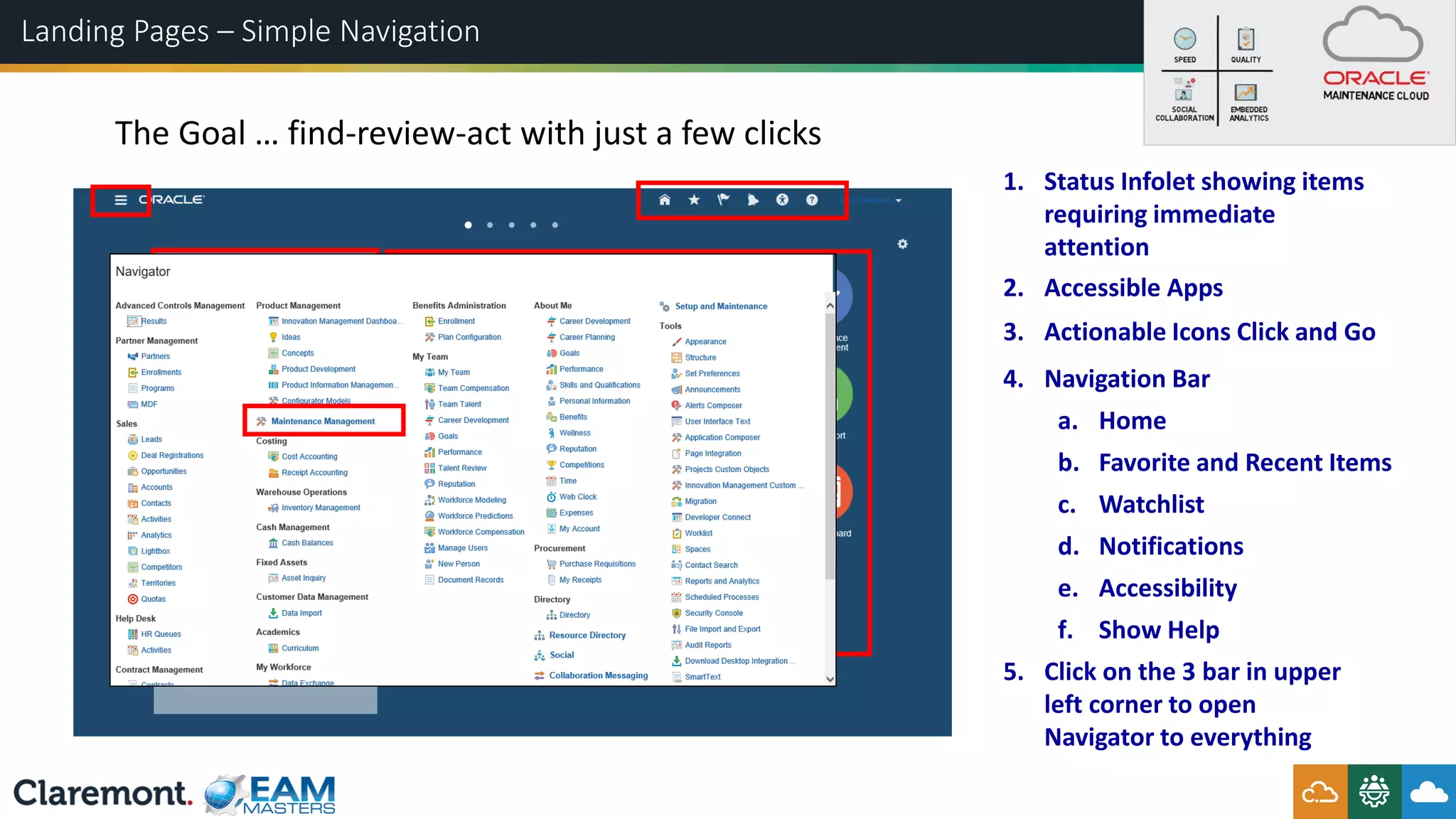This screenshot has height=819, width=1456.
Task: Open Deal Registrations under Sales
Action: [172, 456]
